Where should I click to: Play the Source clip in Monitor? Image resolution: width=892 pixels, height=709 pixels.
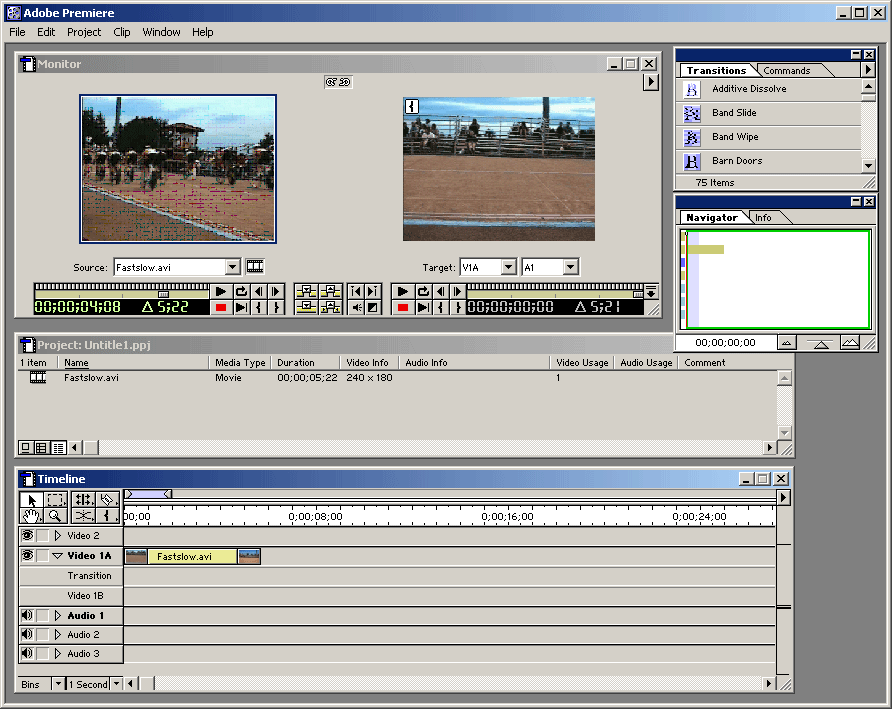(x=221, y=291)
